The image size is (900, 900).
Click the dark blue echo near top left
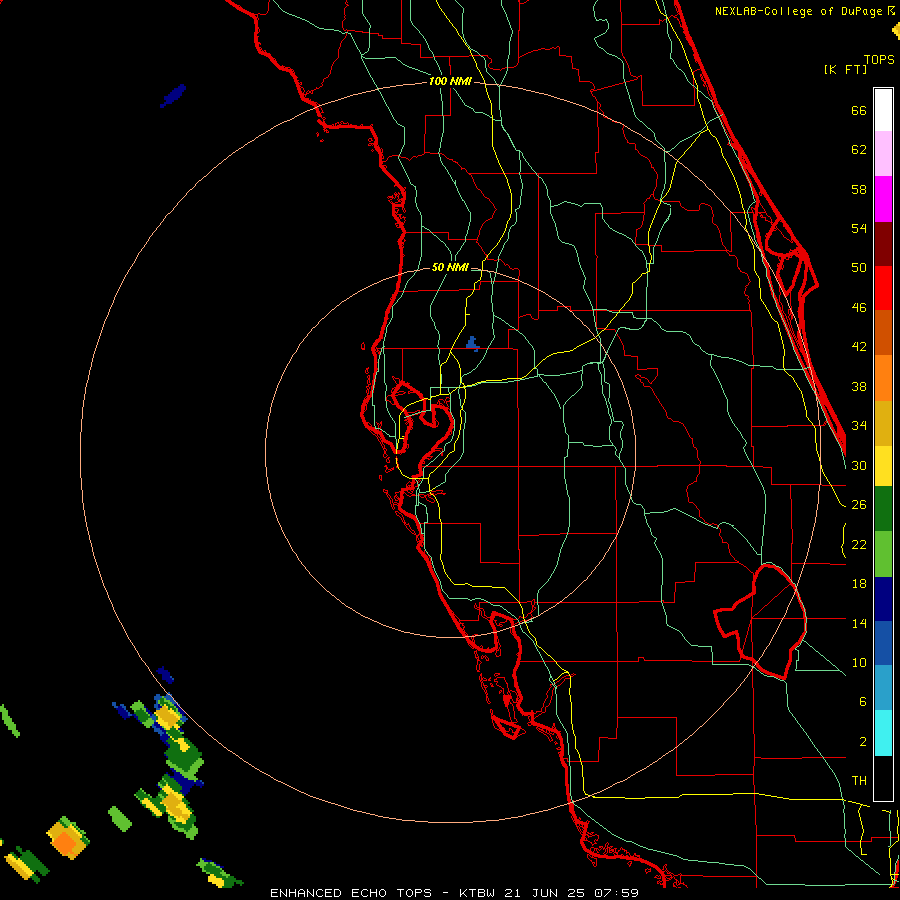[x=173, y=95]
